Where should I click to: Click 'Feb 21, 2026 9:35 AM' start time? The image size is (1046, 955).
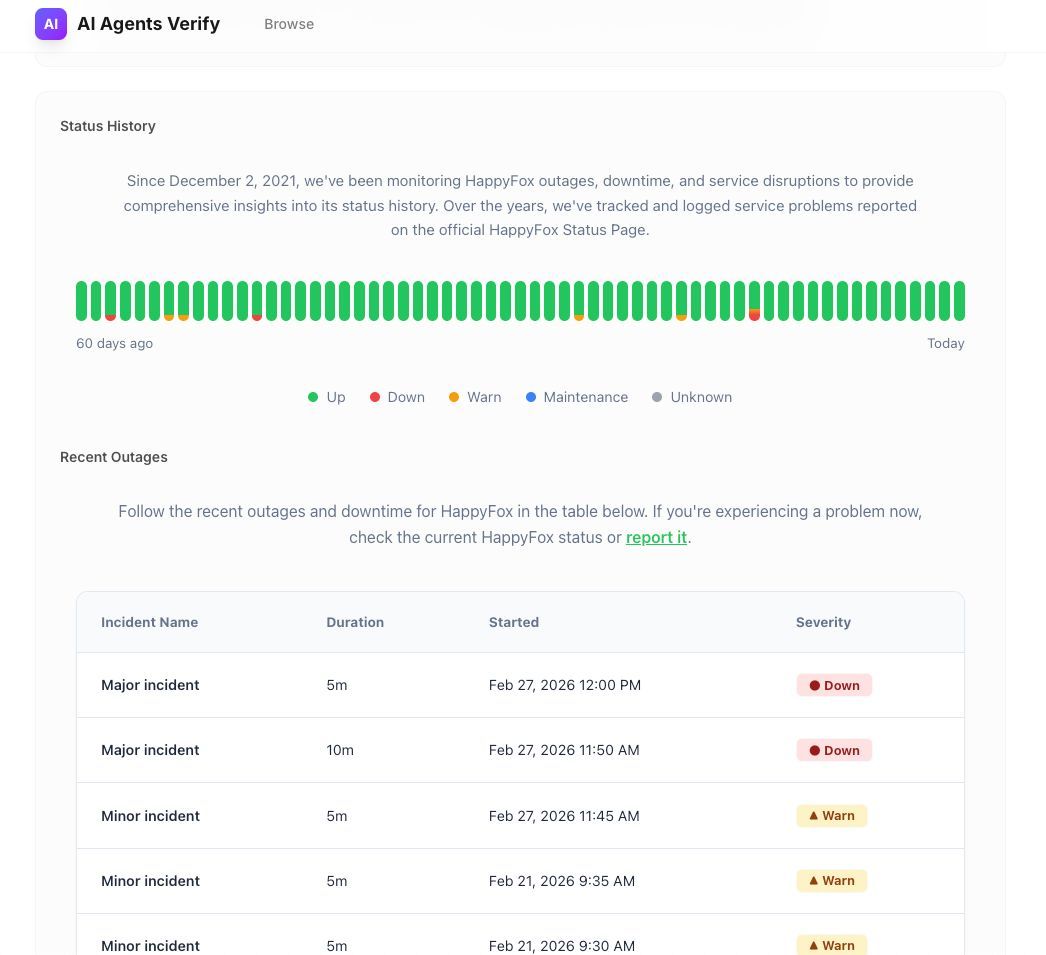(562, 881)
